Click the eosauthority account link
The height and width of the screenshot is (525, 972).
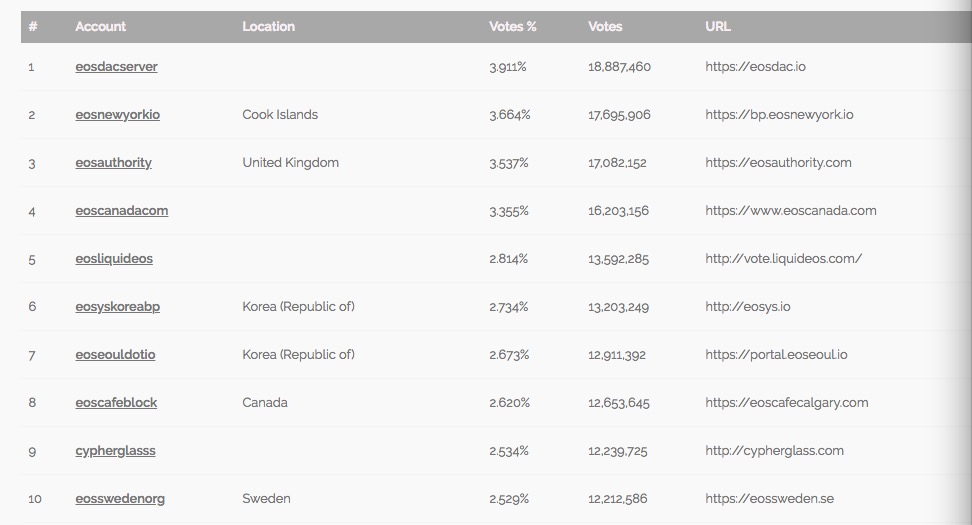(x=113, y=163)
